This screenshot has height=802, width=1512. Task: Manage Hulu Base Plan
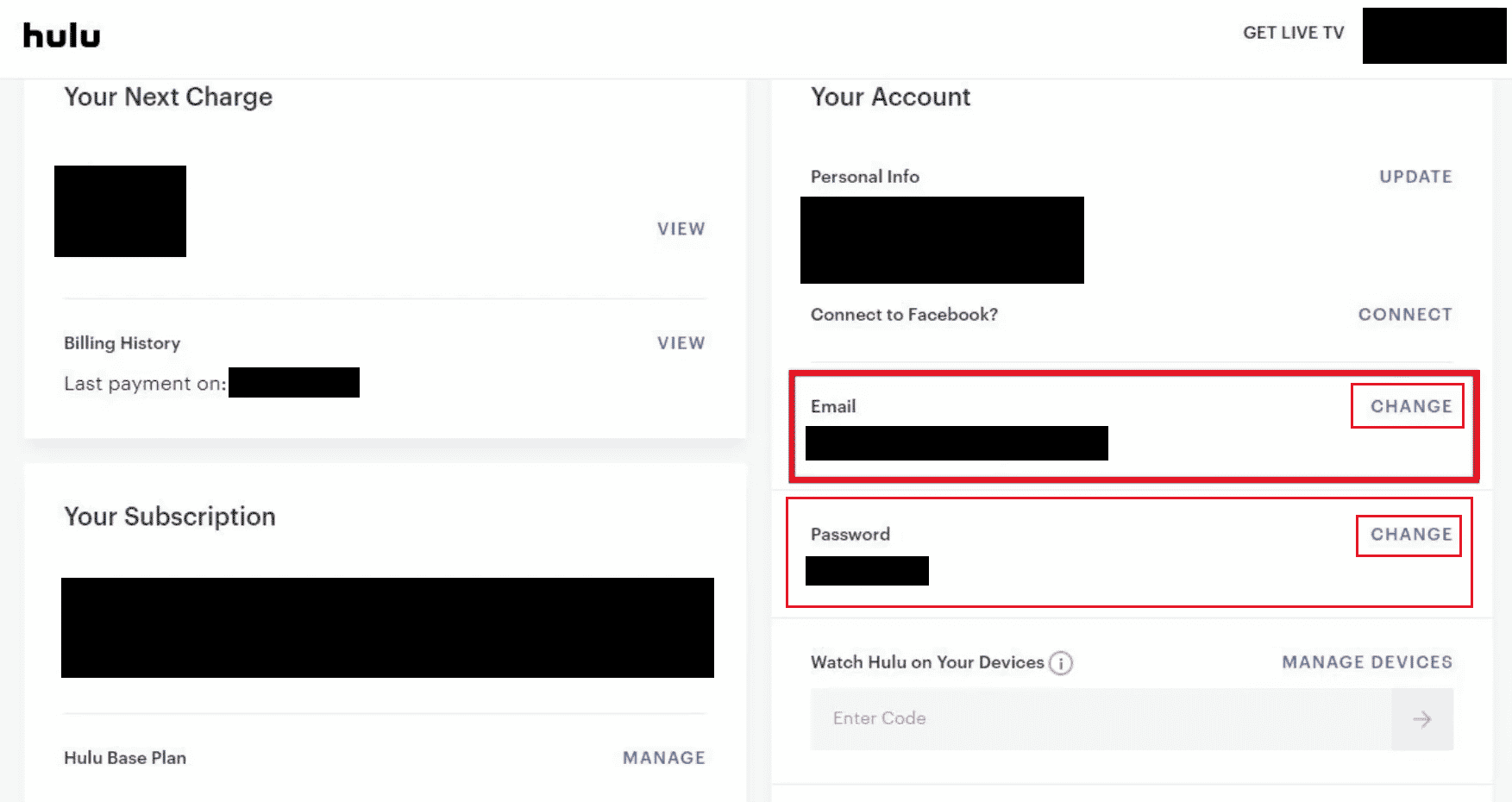coord(663,758)
